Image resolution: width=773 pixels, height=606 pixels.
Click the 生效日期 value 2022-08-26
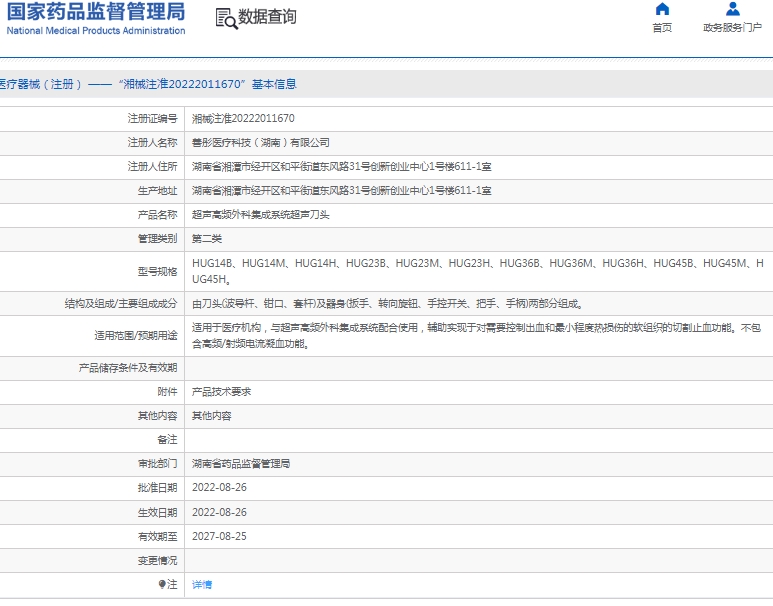click(219, 512)
